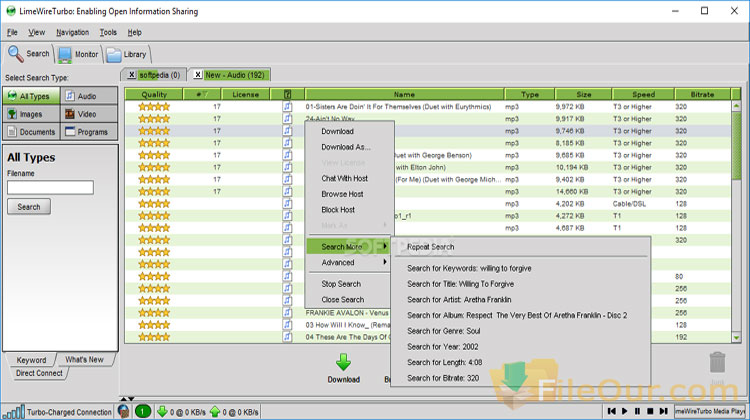Sort results by Name column
Screen dimensions: 750x420
pos(404,94)
